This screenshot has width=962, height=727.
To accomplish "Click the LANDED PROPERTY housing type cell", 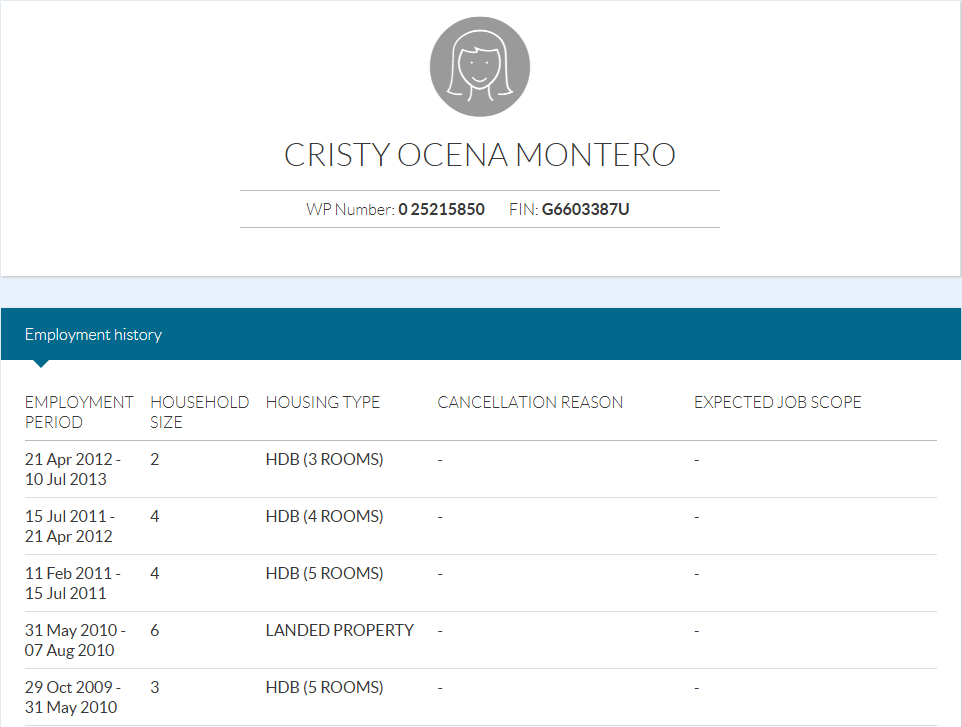I will (x=339, y=631).
